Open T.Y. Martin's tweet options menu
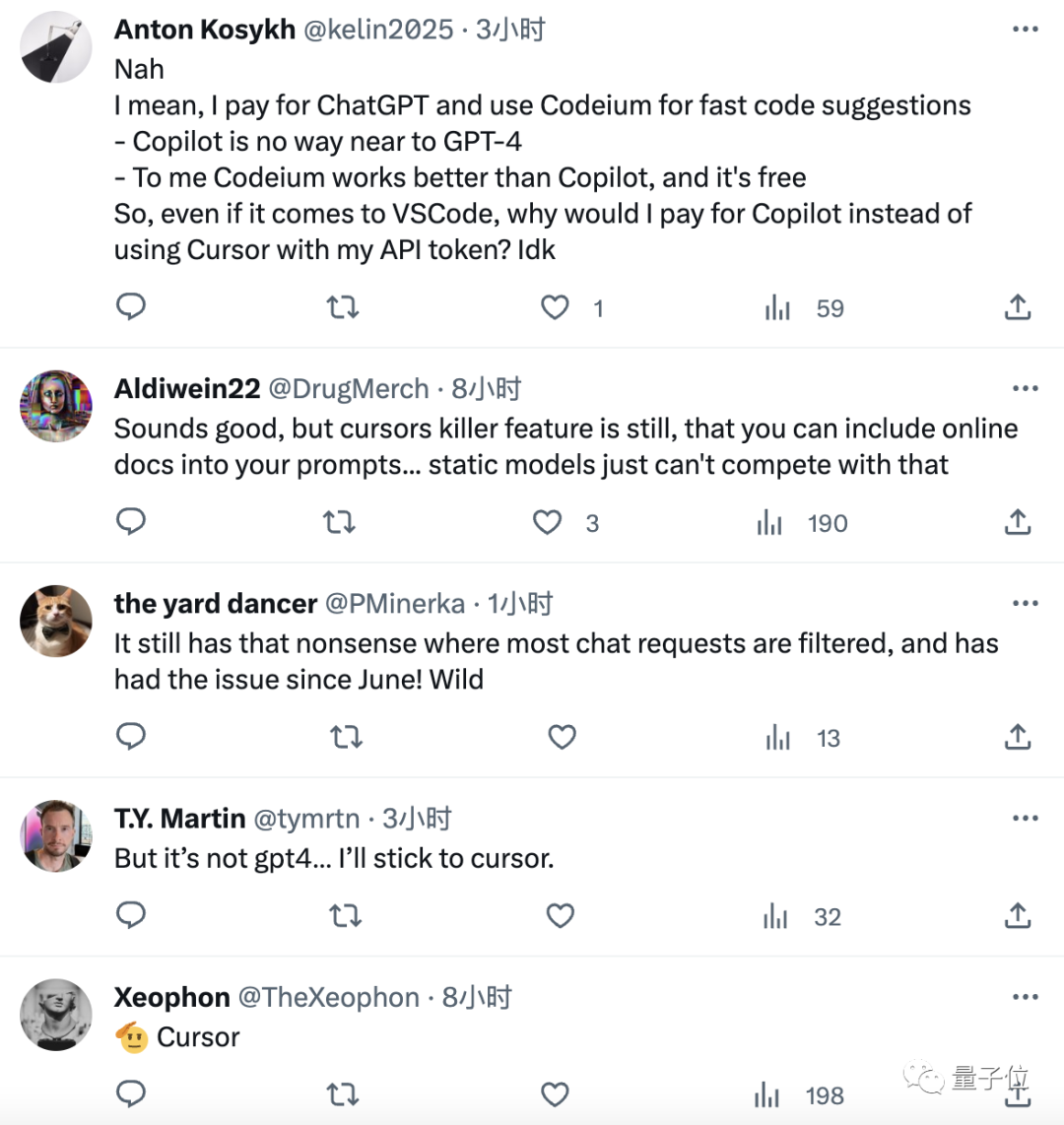This screenshot has width=1064, height=1125. [1026, 818]
